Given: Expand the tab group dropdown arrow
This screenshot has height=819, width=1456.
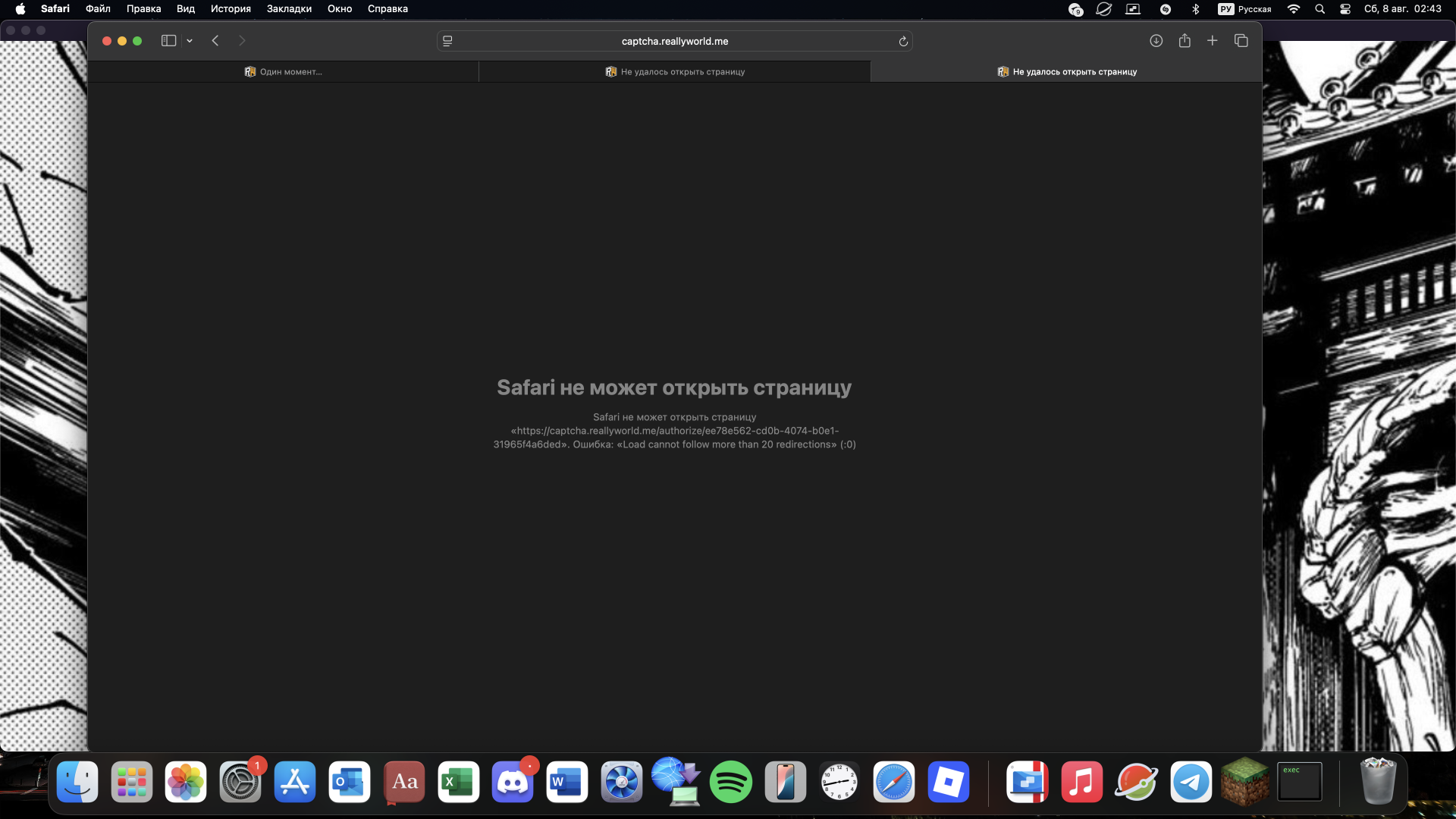Looking at the screenshot, I should pos(190,41).
